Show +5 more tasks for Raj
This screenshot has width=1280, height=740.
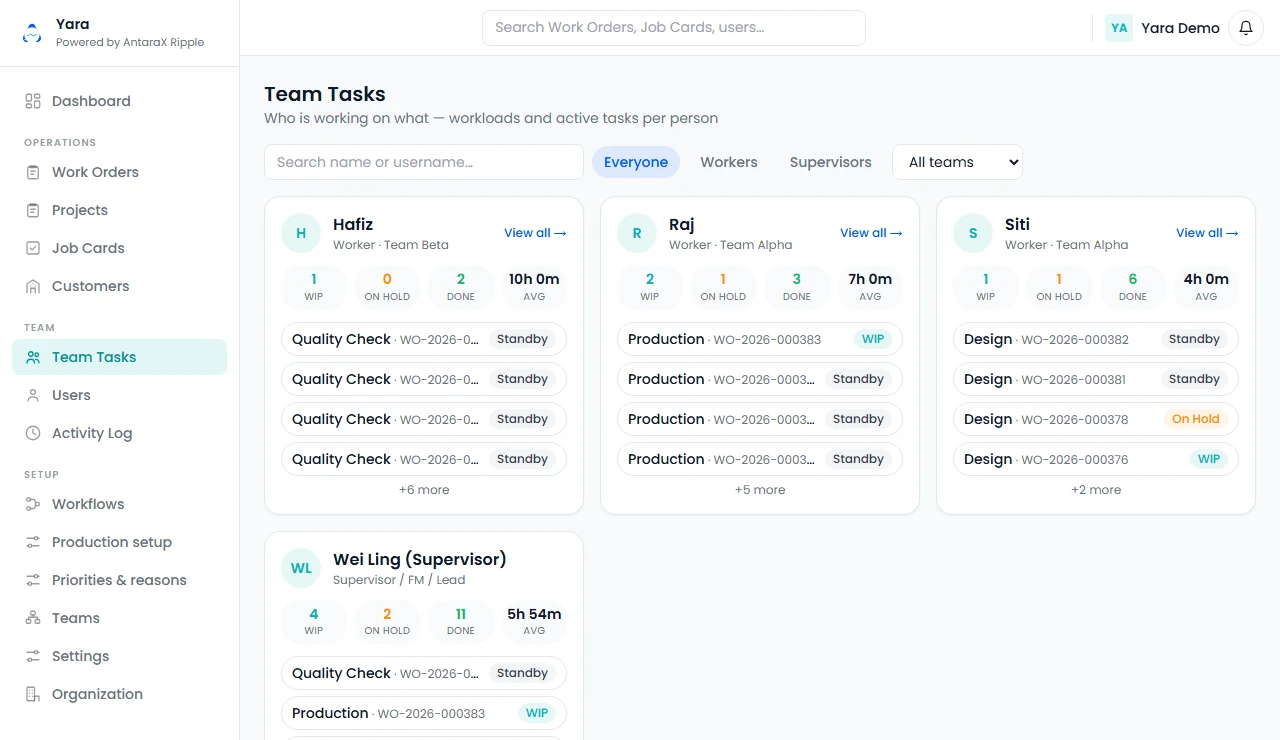760,490
